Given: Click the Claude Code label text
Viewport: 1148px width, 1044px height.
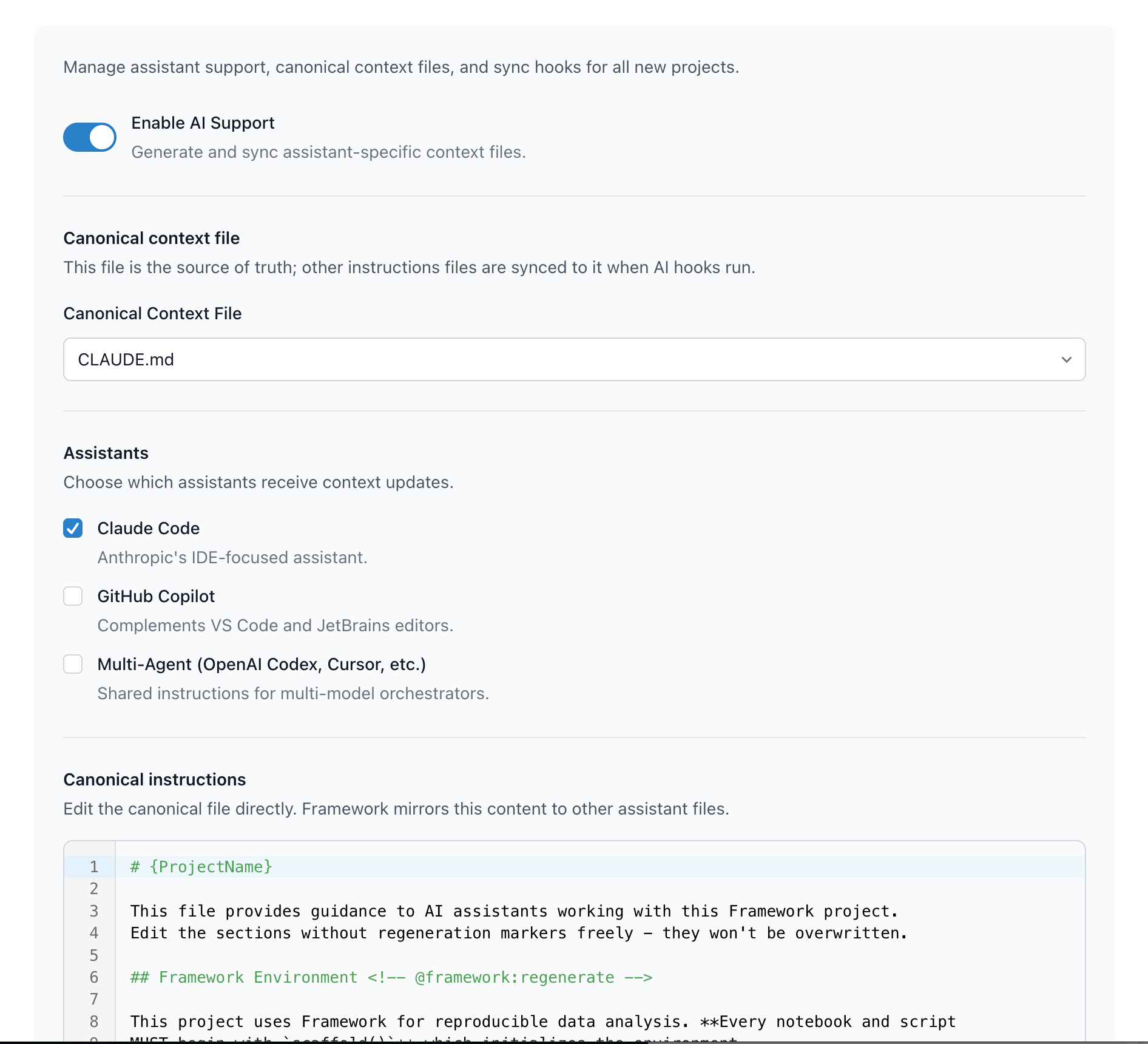Looking at the screenshot, I should click(x=148, y=529).
